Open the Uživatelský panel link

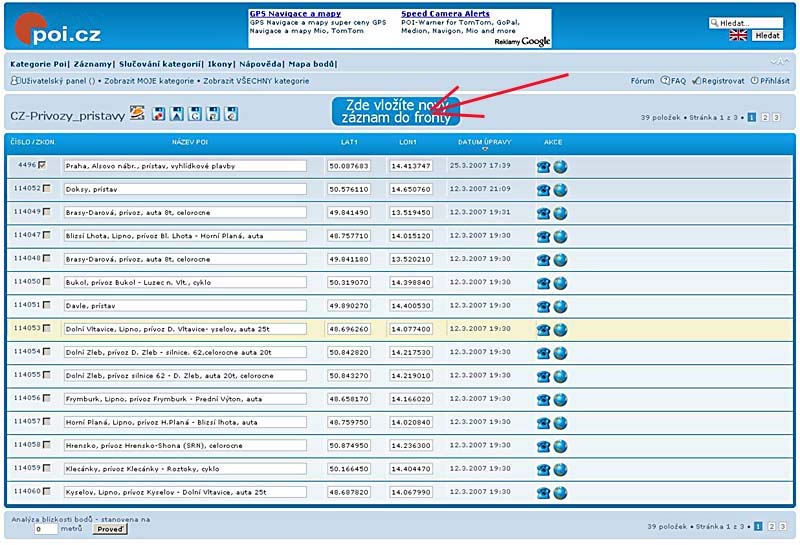(x=53, y=81)
